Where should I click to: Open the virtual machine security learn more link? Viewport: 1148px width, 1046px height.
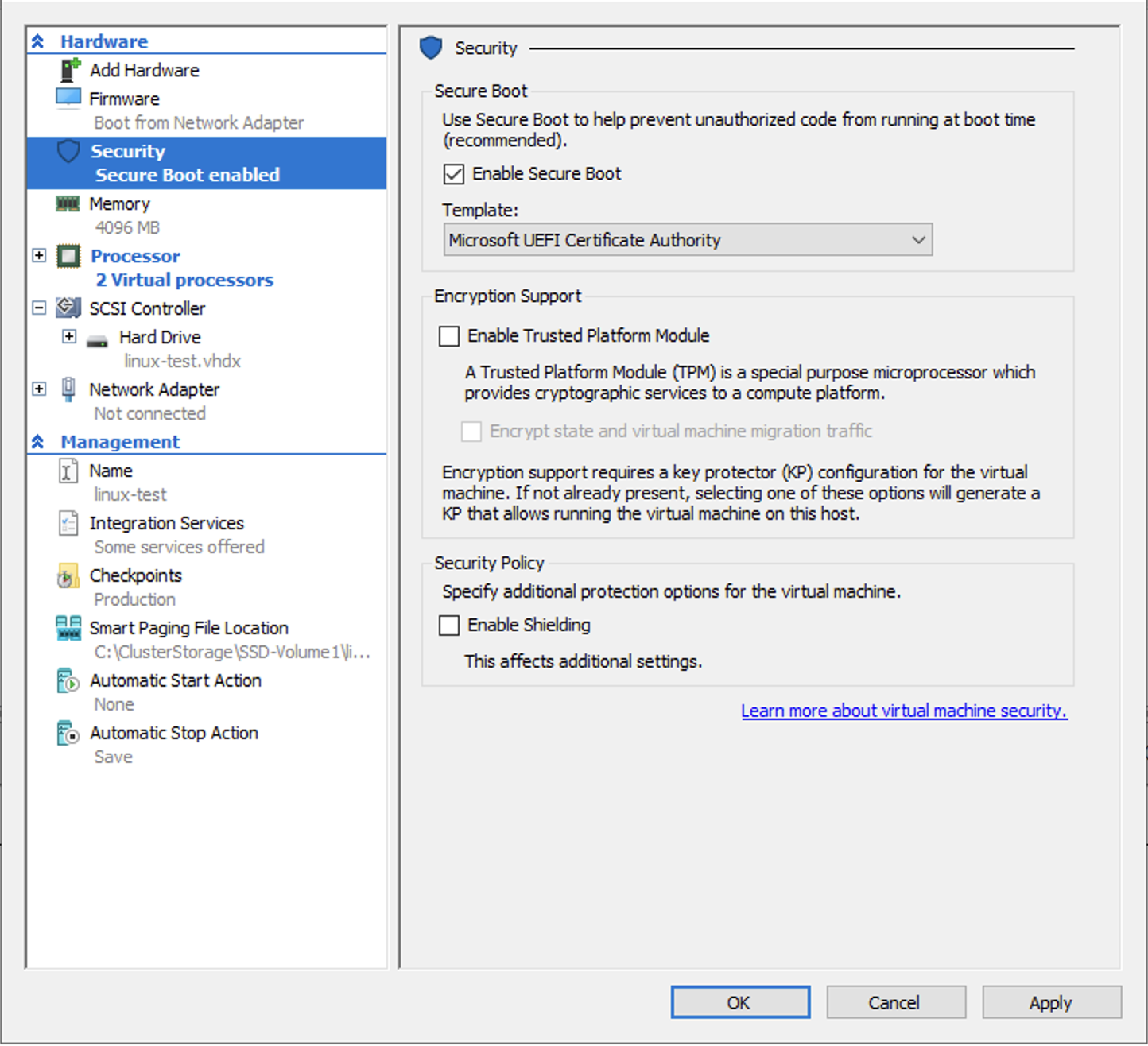903,711
